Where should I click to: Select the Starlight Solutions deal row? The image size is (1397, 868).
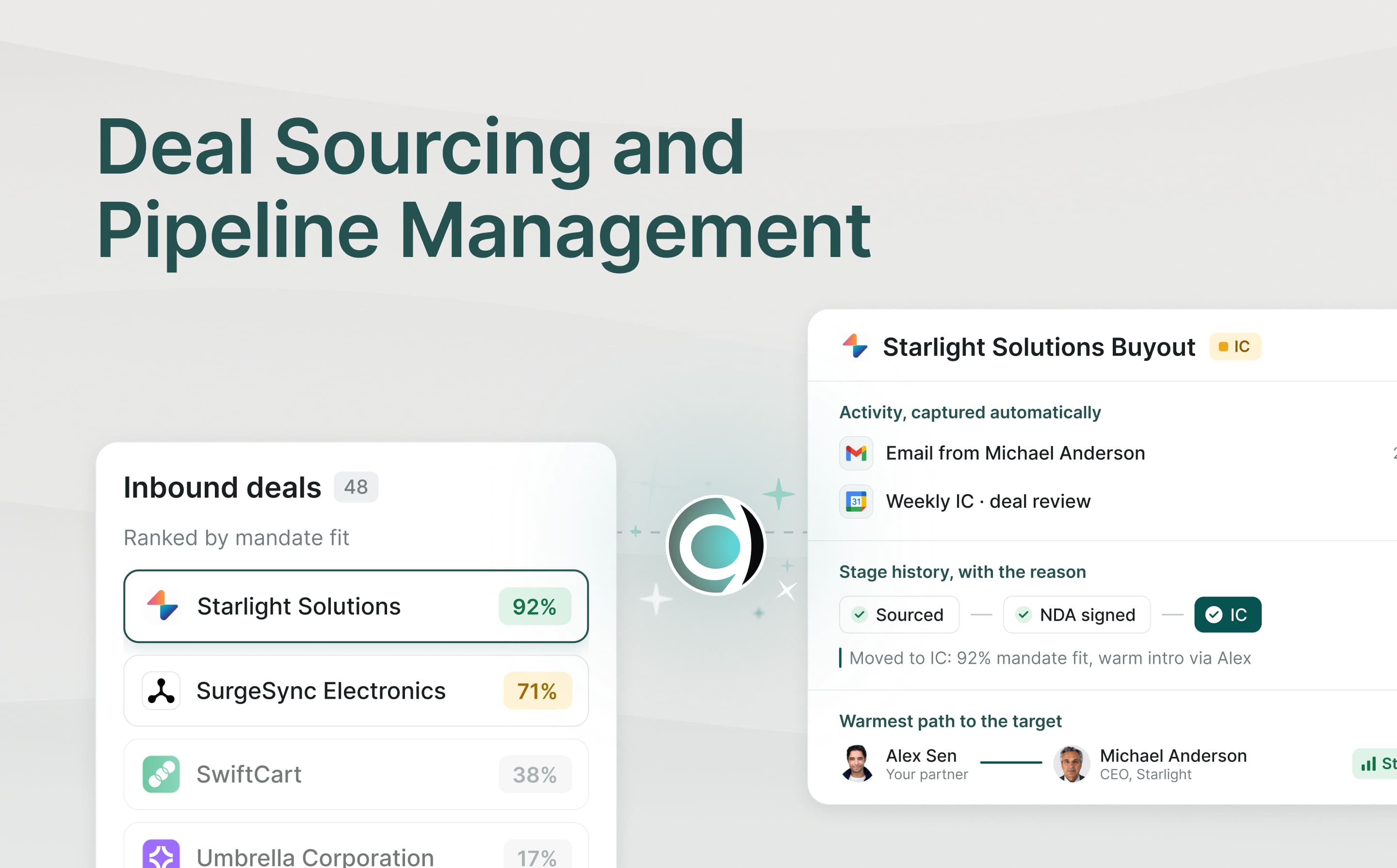356,606
